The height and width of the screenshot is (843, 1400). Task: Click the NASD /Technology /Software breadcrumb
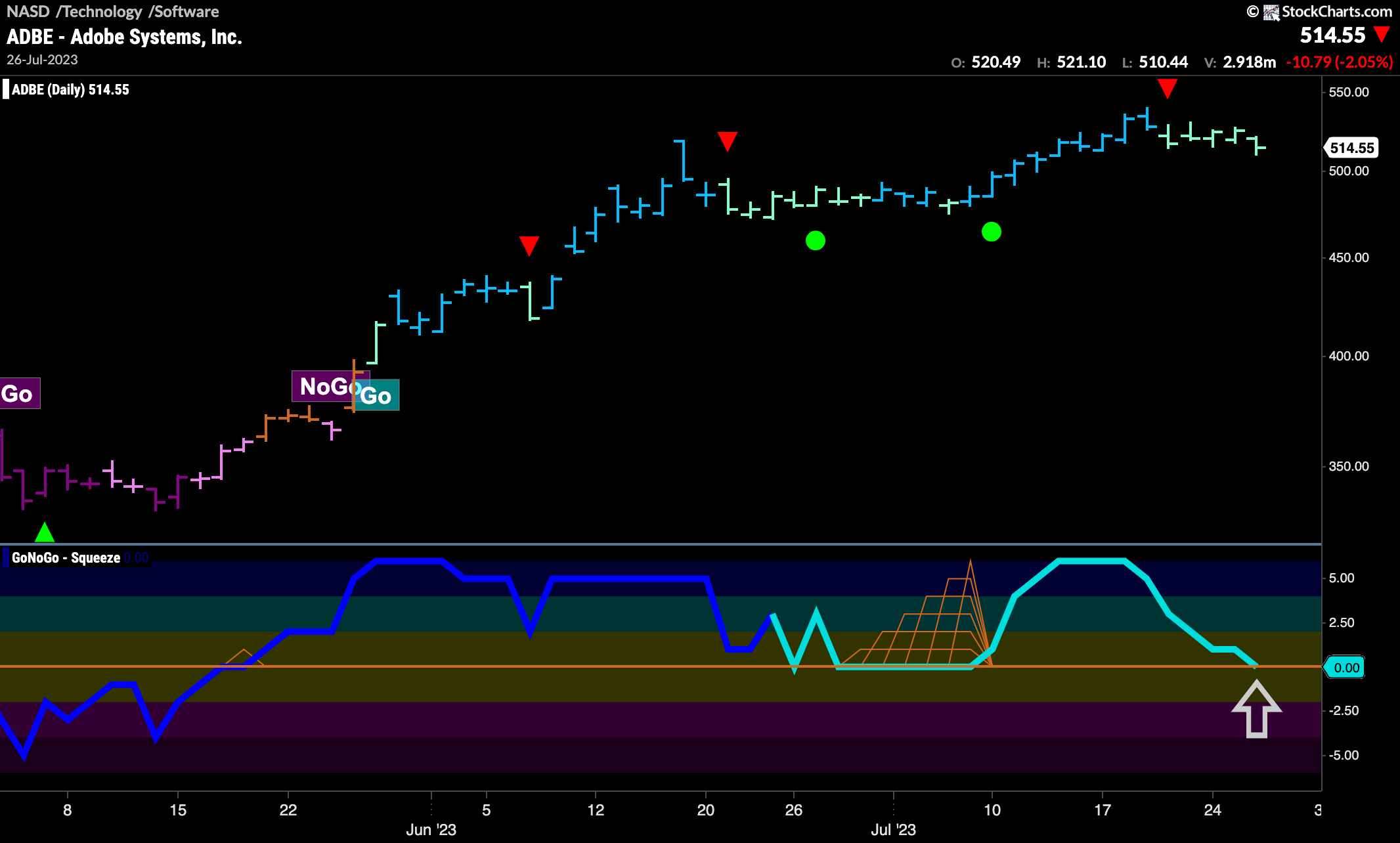click(x=112, y=11)
